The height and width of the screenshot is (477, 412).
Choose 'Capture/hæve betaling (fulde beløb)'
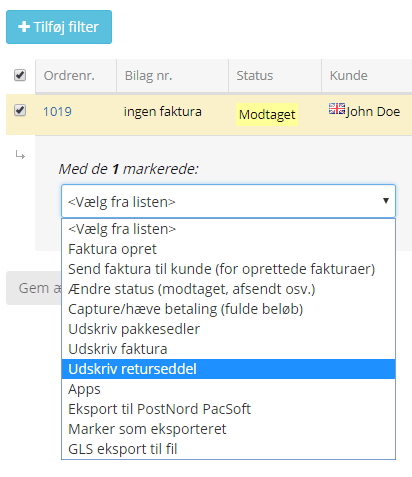(228, 309)
